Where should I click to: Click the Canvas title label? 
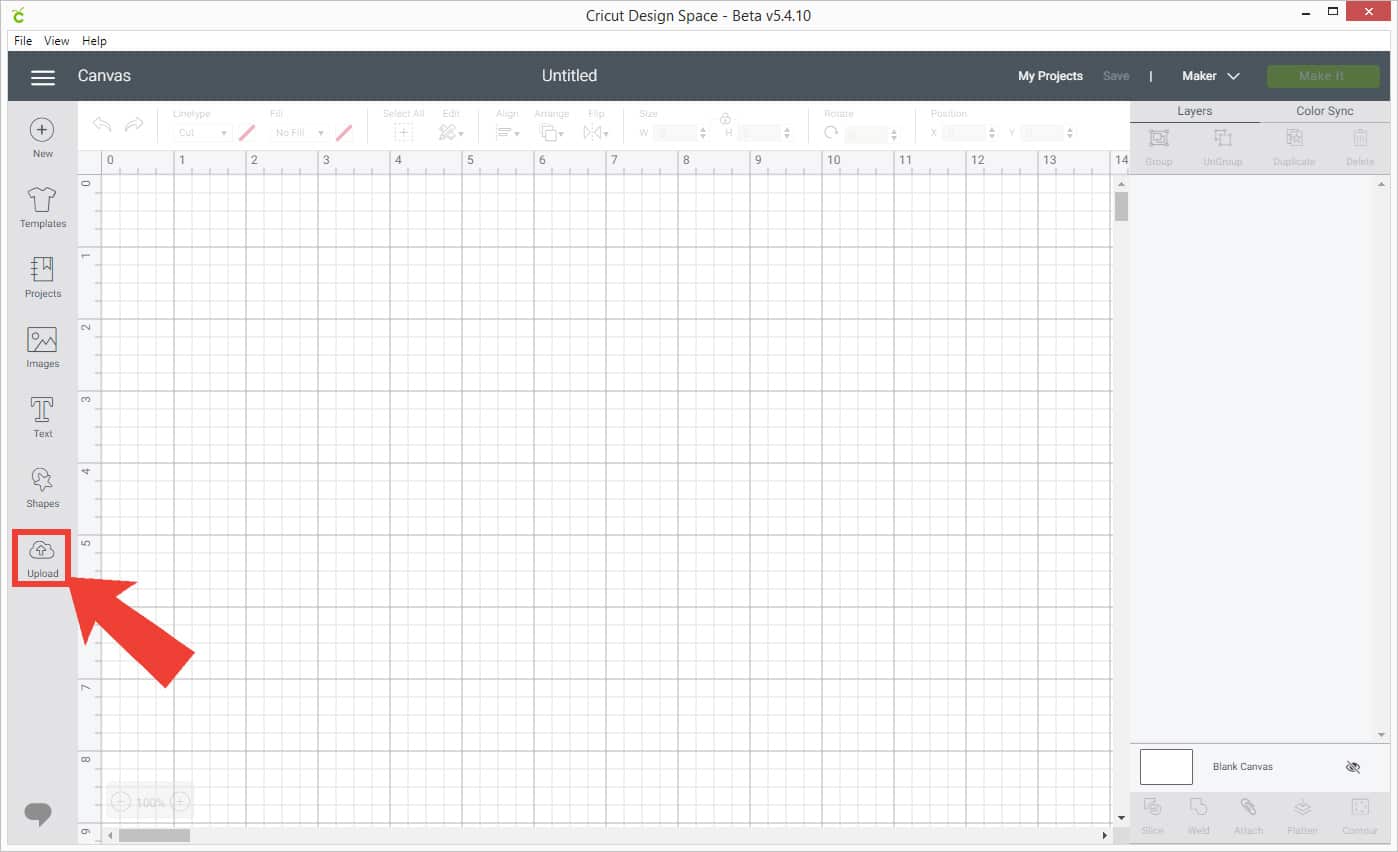click(104, 76)
